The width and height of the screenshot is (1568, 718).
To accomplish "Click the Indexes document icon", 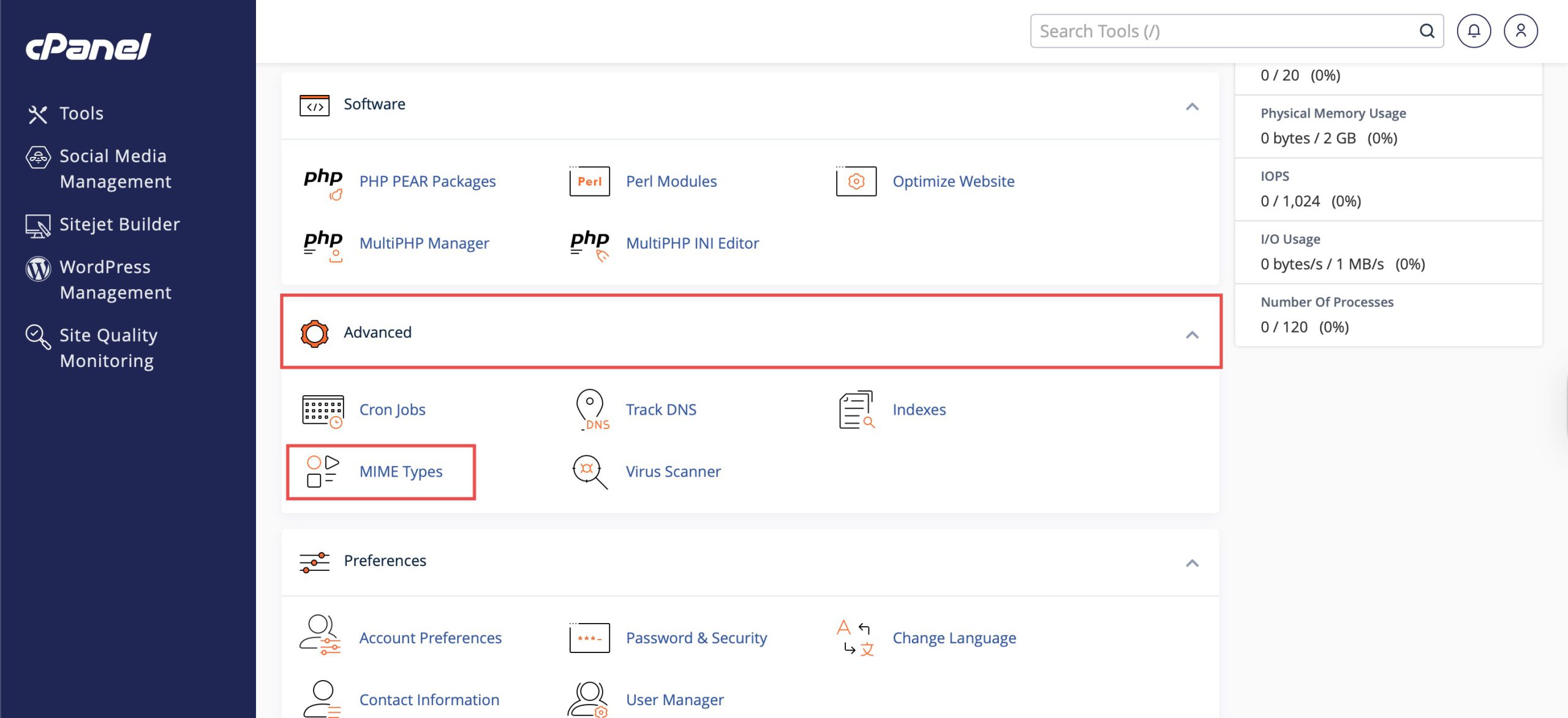I will click(856, 410).
